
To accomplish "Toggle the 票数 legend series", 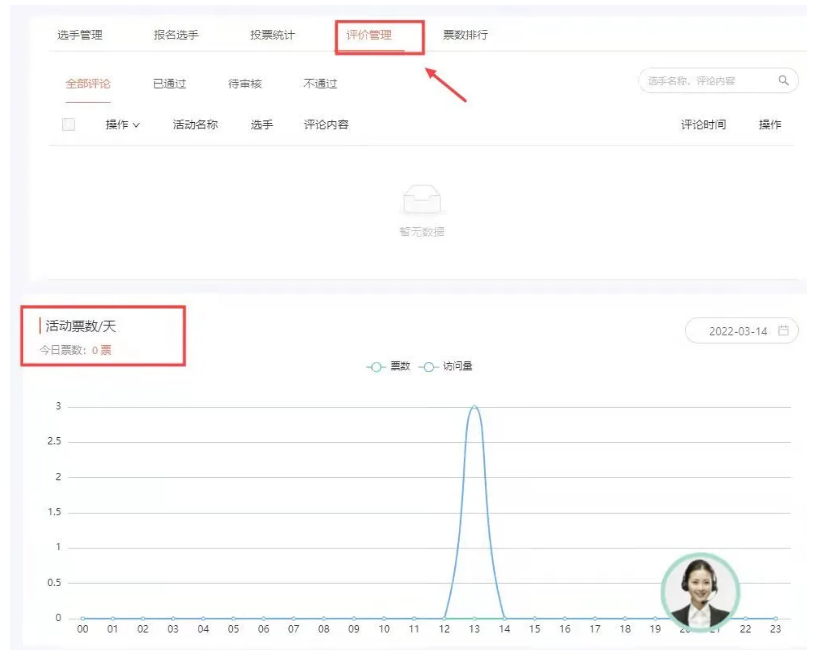I will [x=388, y=366].
